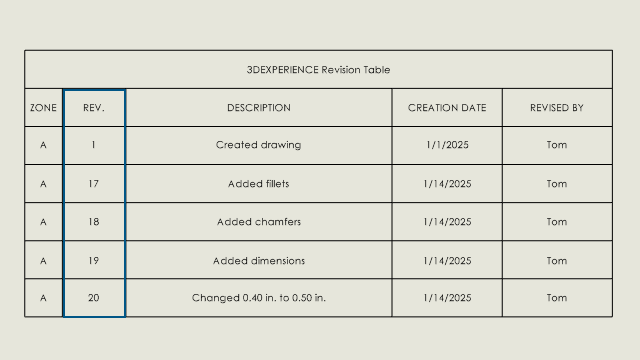Click the zone A cell in the first data row
This screenshot has height=360, width=640.
coord(43,145)
